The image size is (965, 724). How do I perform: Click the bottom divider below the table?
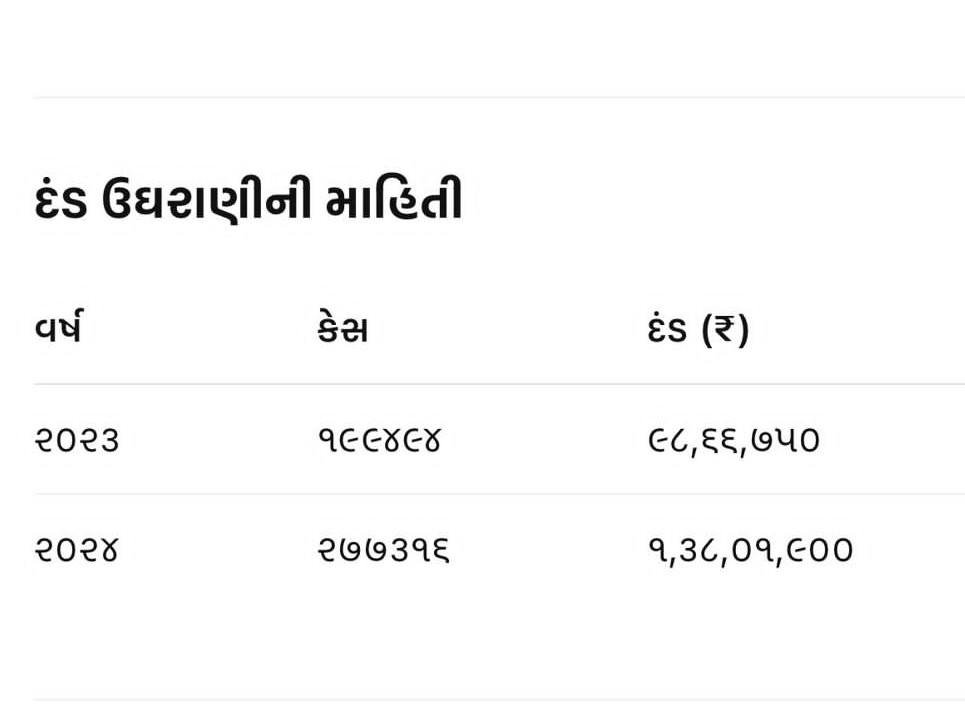click(x=499, y=699)
